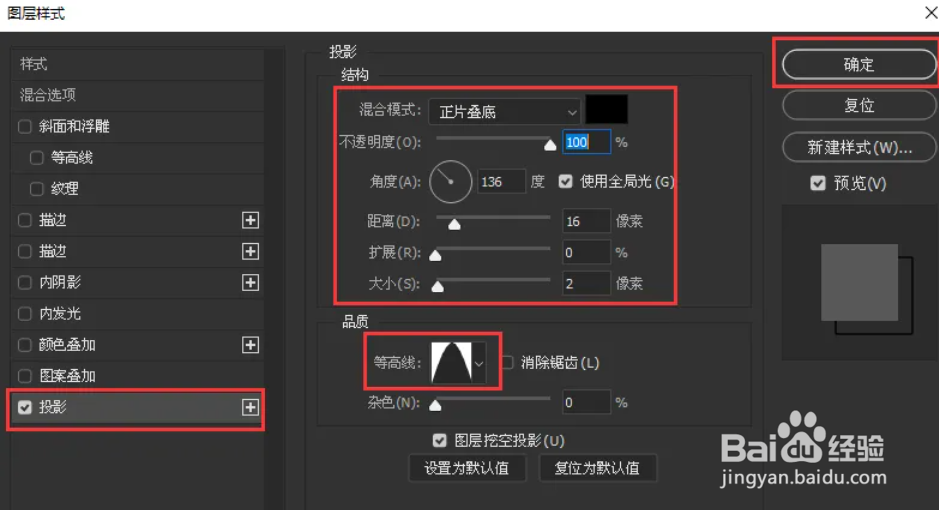Enable 斜面和浮雕 checkbox
The width and height of the screenshot is (939, 510).
(25, 126)
